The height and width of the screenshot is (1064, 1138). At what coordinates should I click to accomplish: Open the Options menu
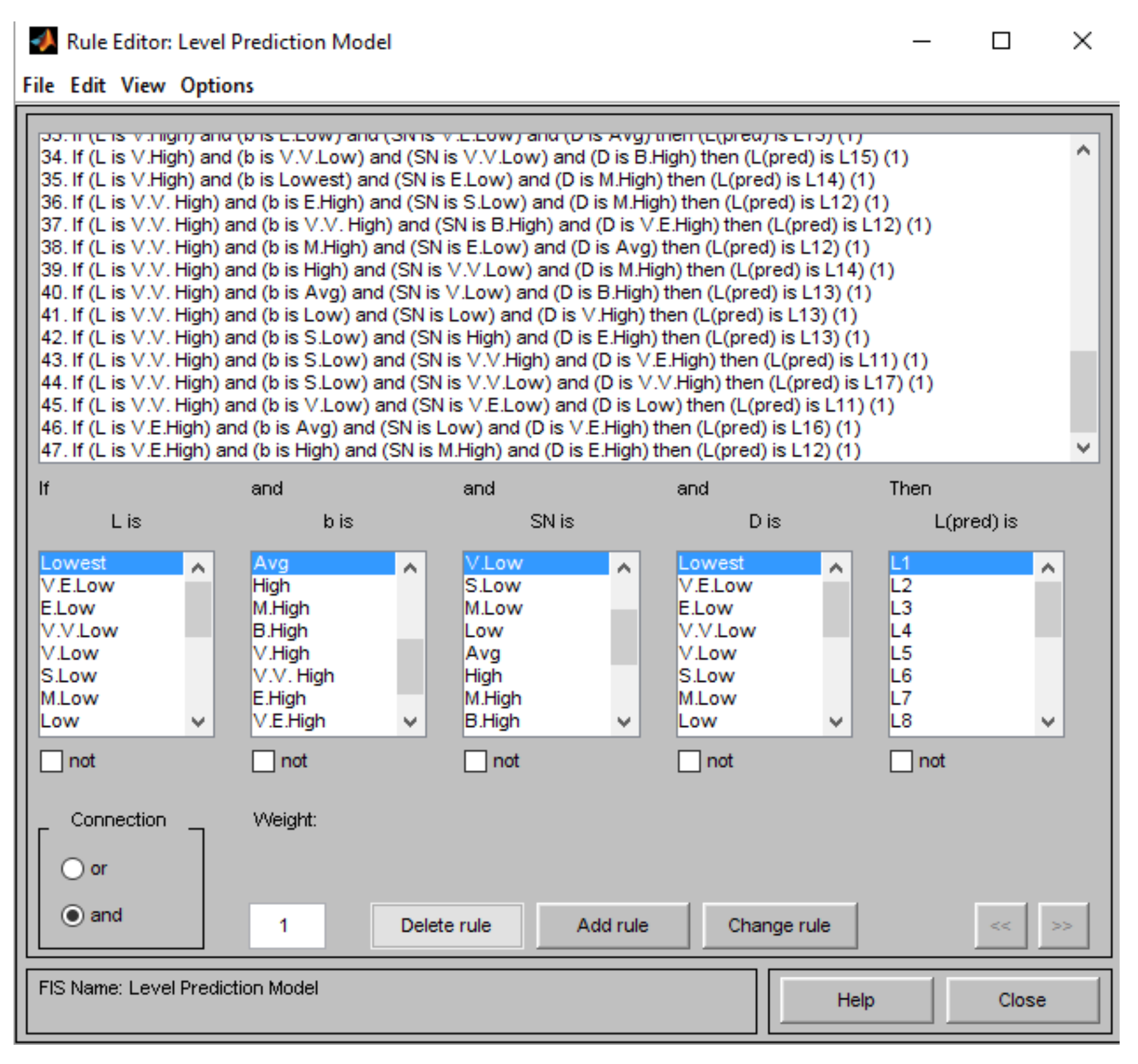217,86
